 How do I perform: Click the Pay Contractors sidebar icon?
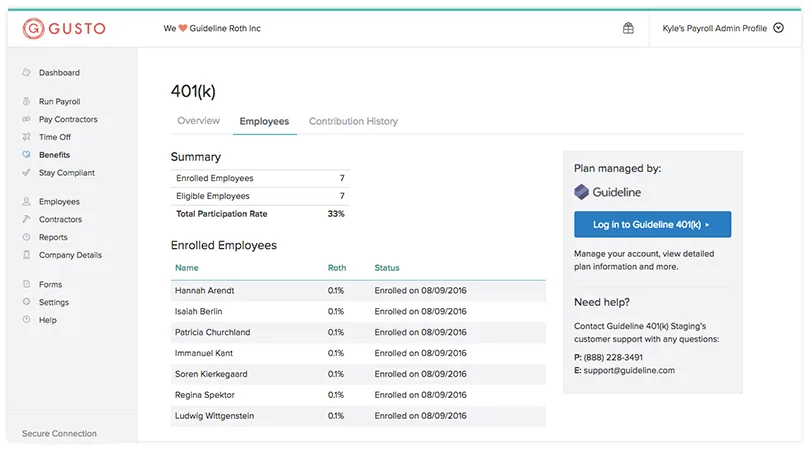(x=26, y=119)
